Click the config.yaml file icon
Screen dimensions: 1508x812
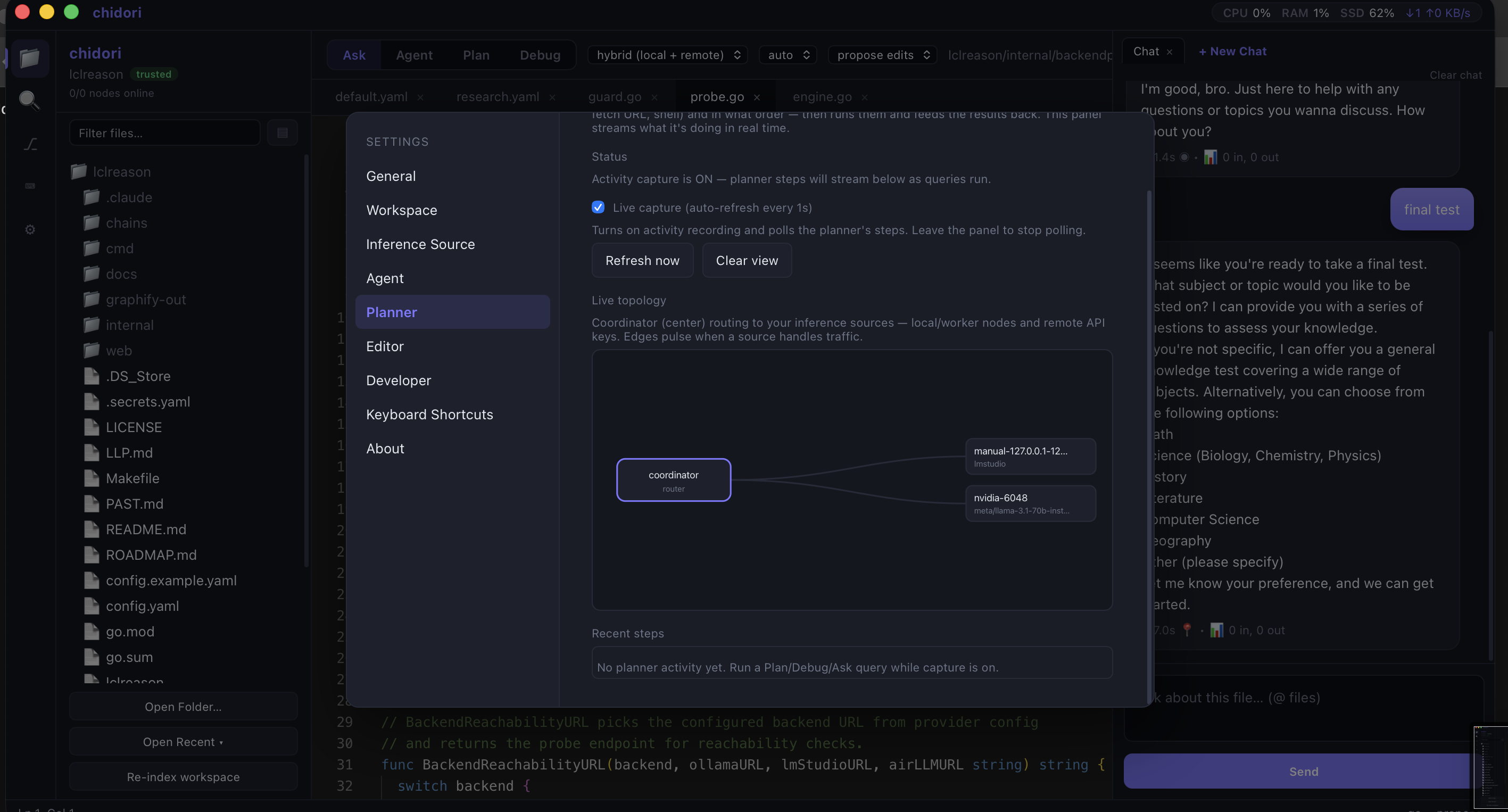[92, 606]
